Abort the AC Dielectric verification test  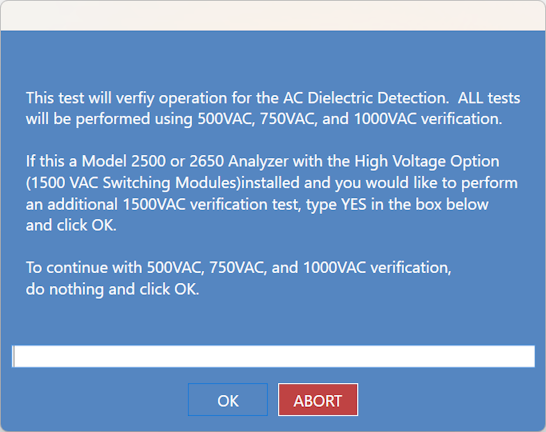318,400
